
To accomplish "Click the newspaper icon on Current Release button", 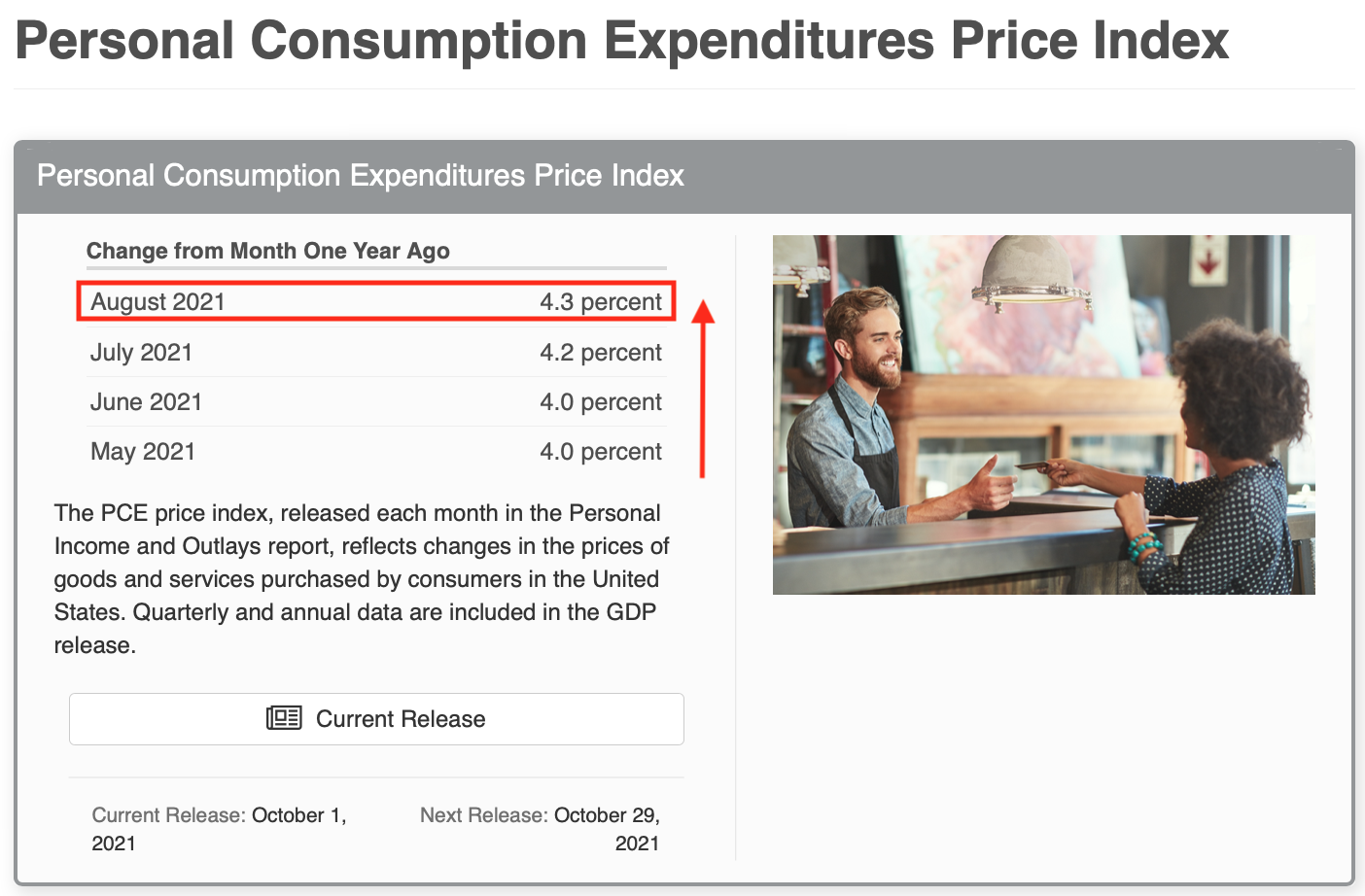I will [x=282, y=718].
